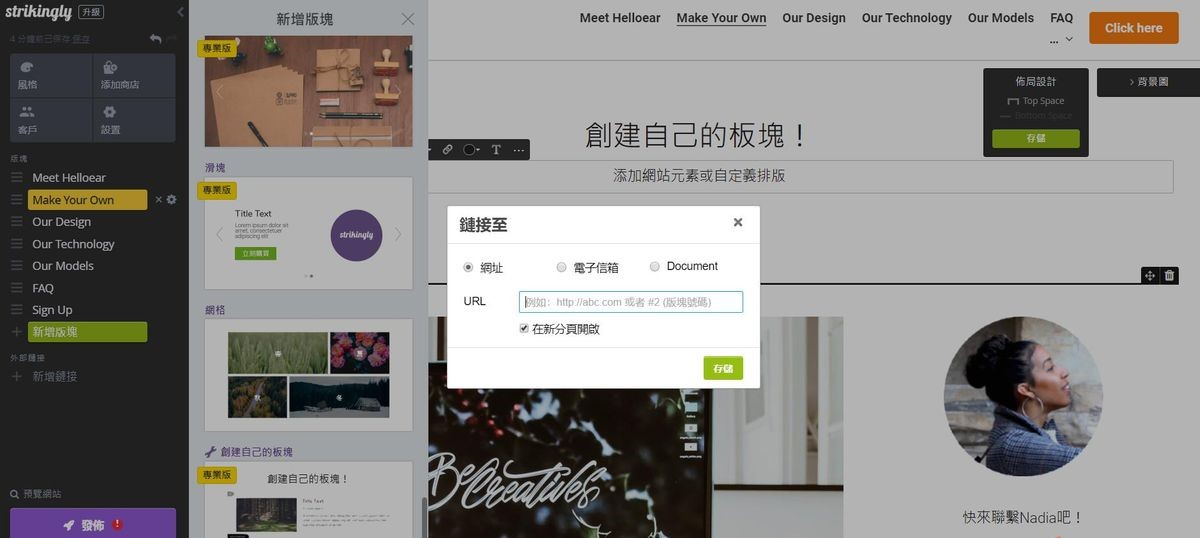Choose the Document radio option

(x=655, y=266)
